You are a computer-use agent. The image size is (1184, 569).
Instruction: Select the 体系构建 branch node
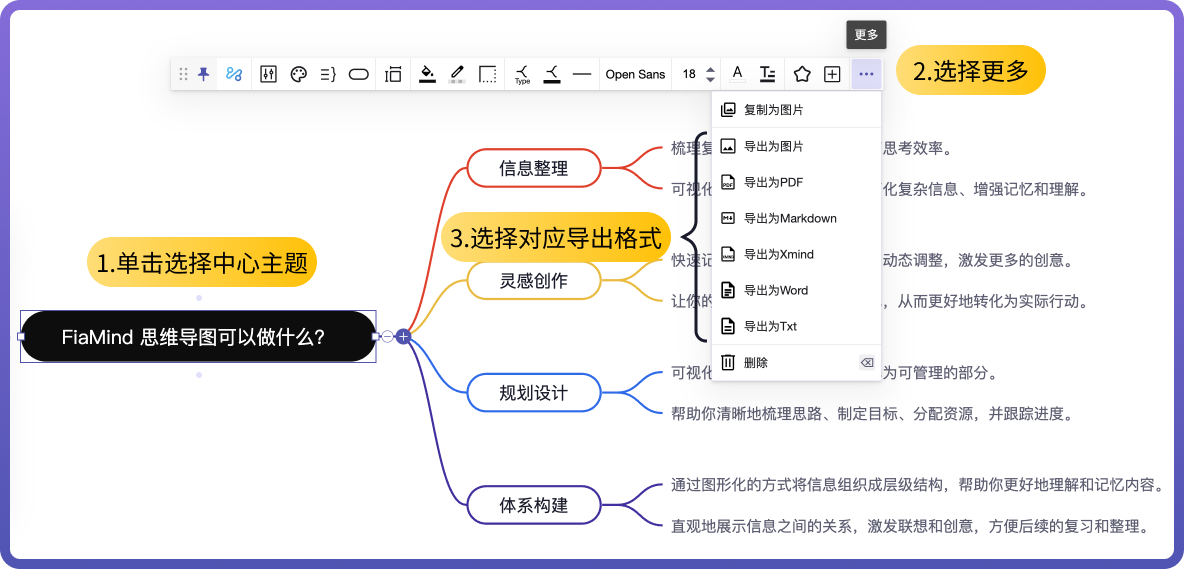tap(534, 505)
